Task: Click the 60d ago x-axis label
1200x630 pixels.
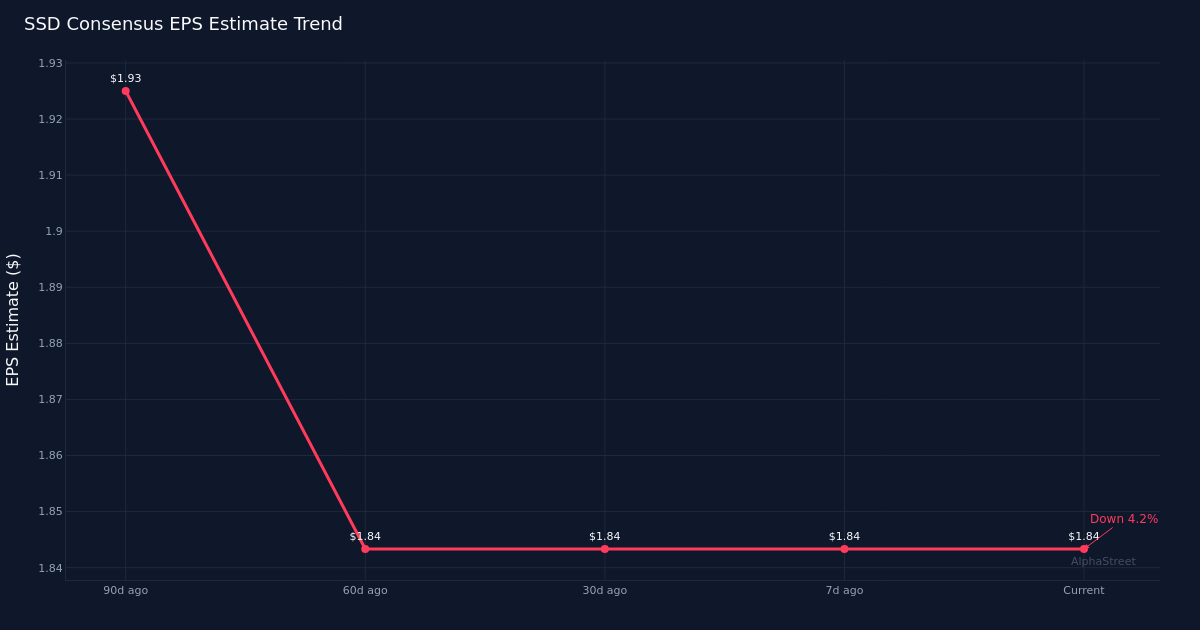Action: click(365, 591)
